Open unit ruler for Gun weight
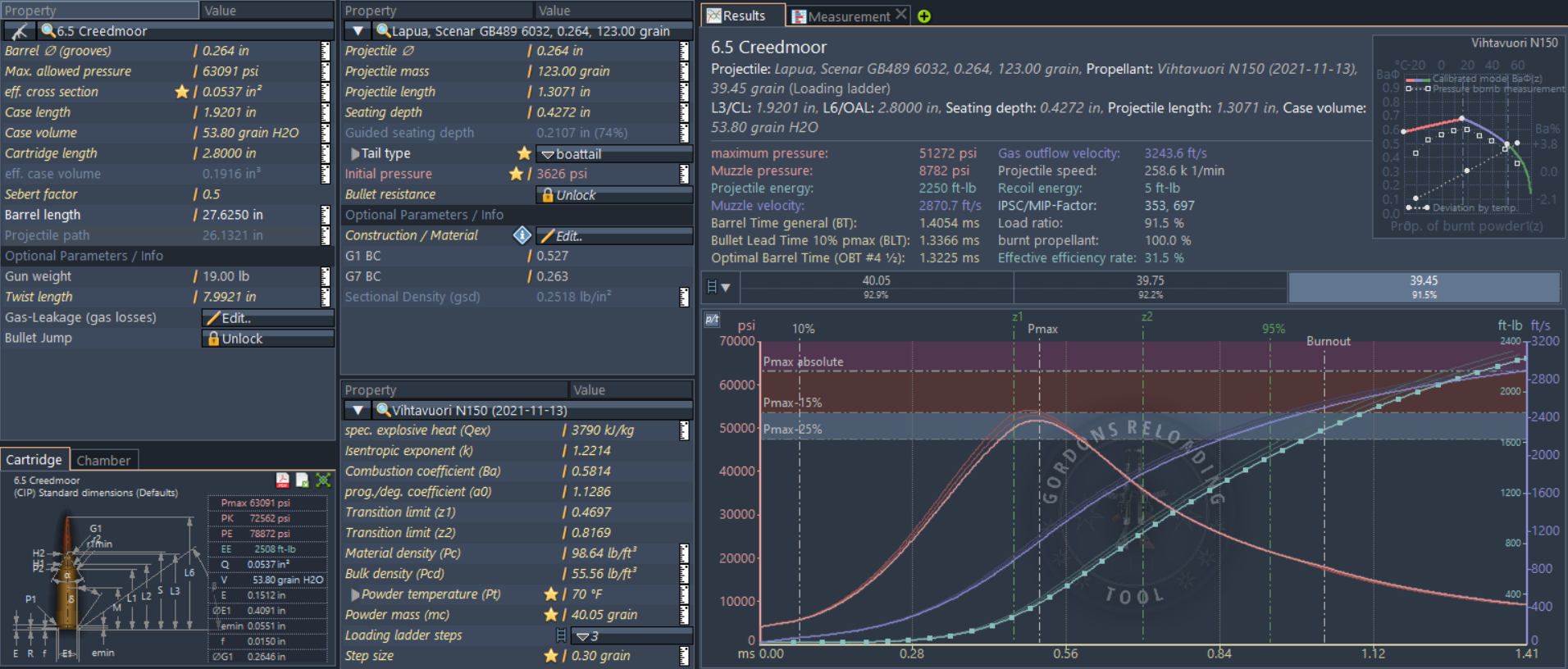This screenshot has height=669, width=1568. point(326,276)
